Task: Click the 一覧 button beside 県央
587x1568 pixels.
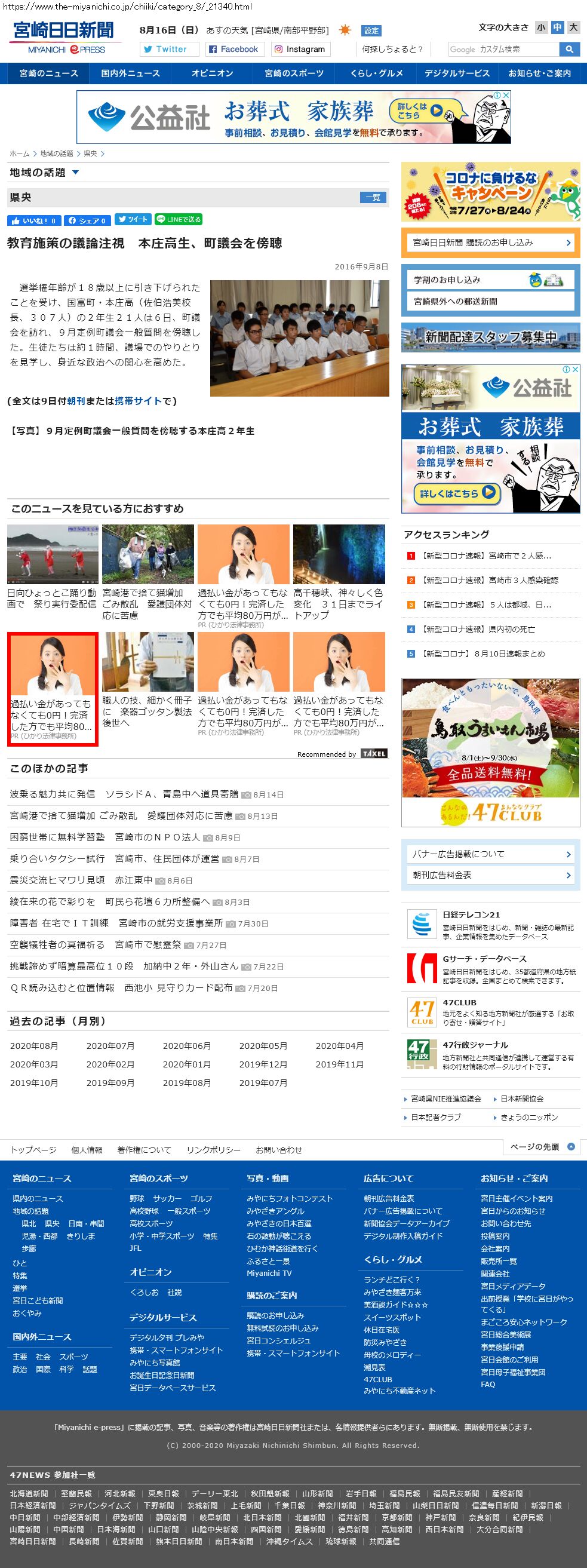Action: point(373,197)
